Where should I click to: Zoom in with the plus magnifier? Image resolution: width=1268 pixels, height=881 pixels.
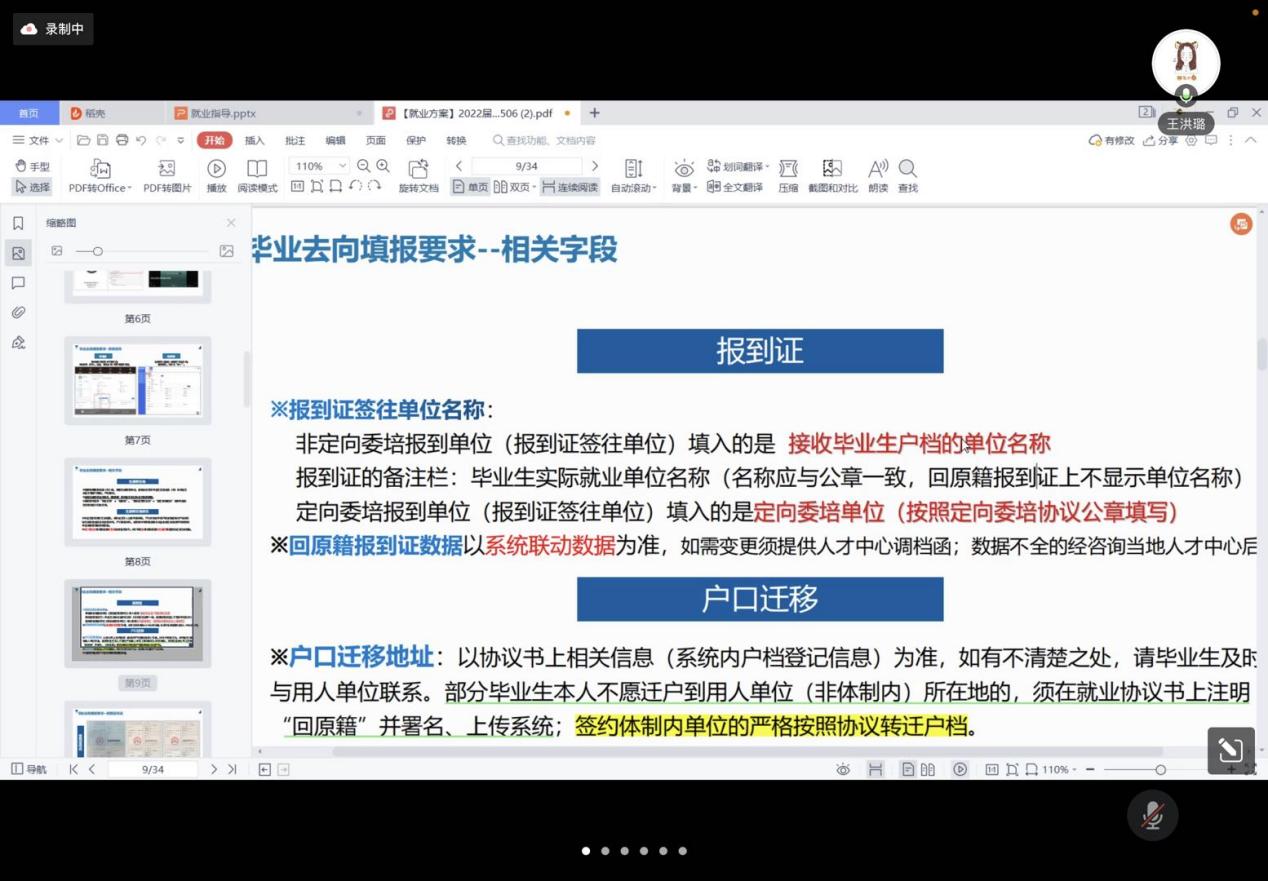(x=382, y=166)
